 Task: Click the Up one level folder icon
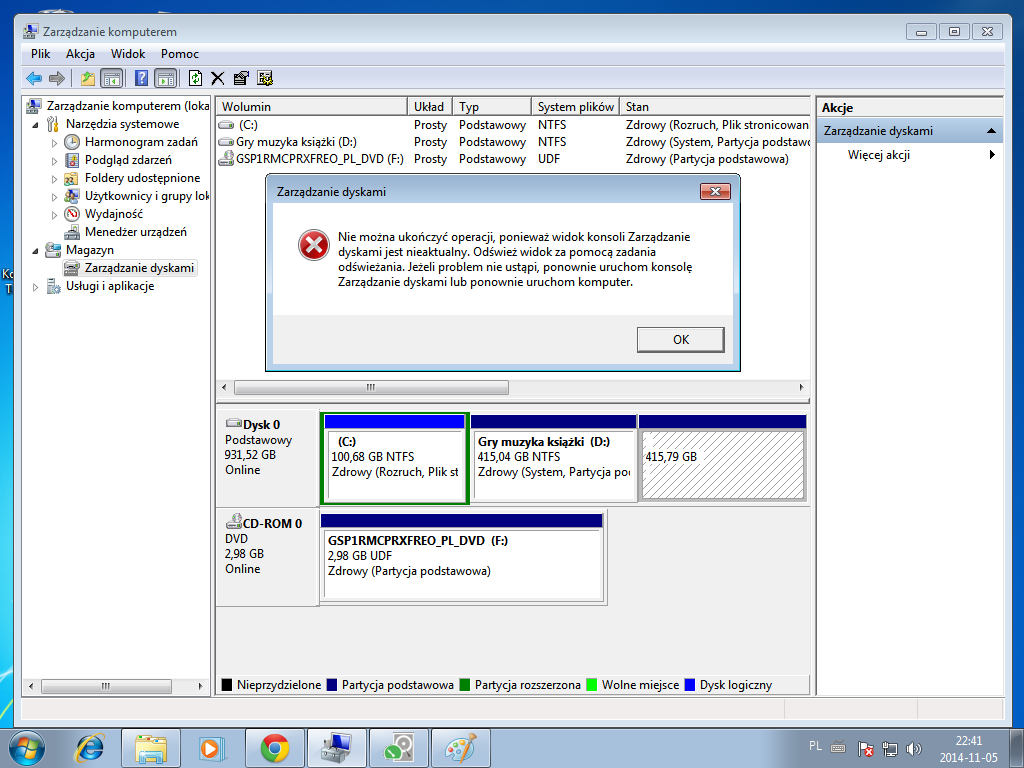tap(88, 78)
